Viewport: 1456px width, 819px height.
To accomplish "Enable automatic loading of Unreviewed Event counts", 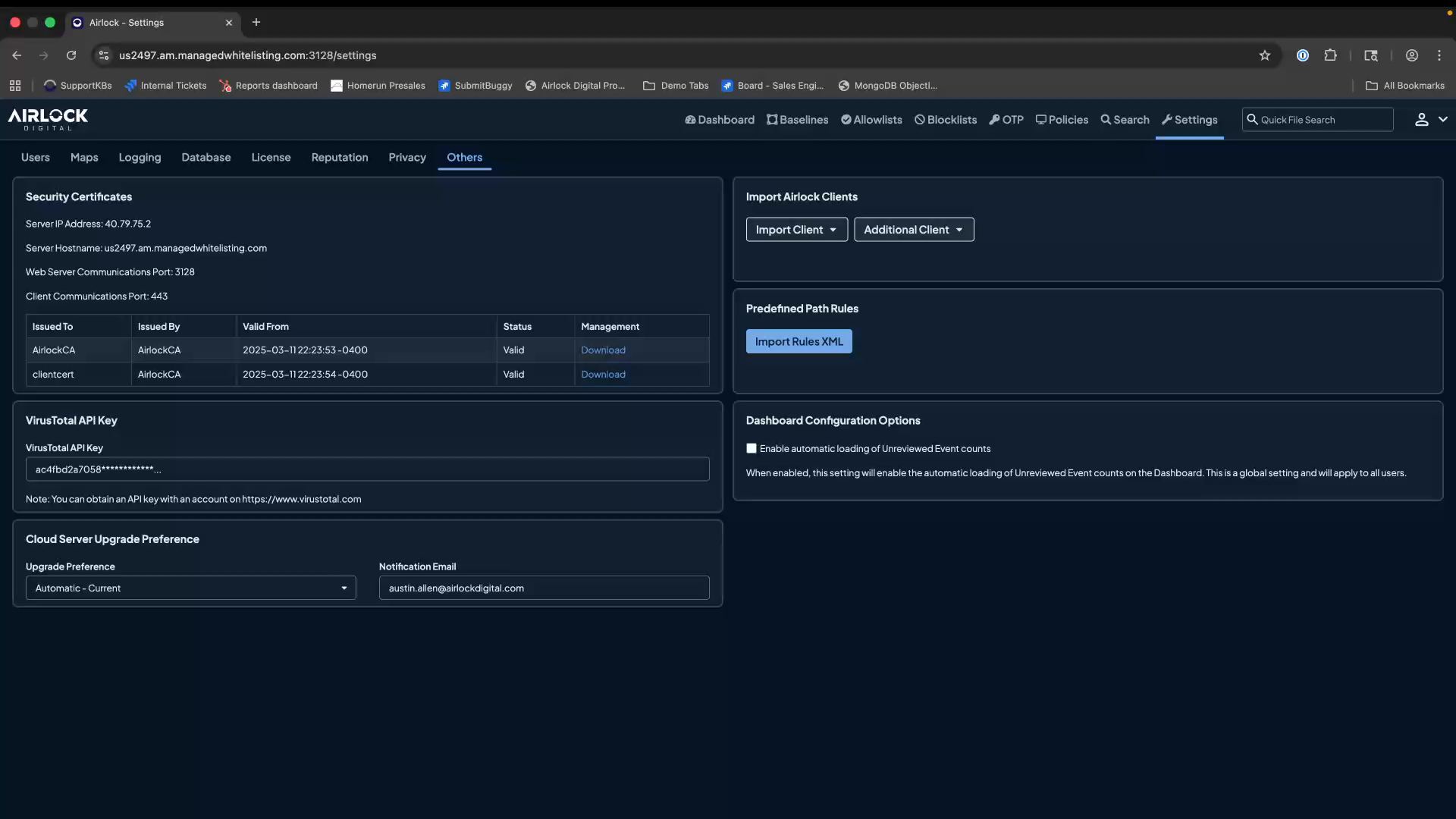I will (752, 448).
